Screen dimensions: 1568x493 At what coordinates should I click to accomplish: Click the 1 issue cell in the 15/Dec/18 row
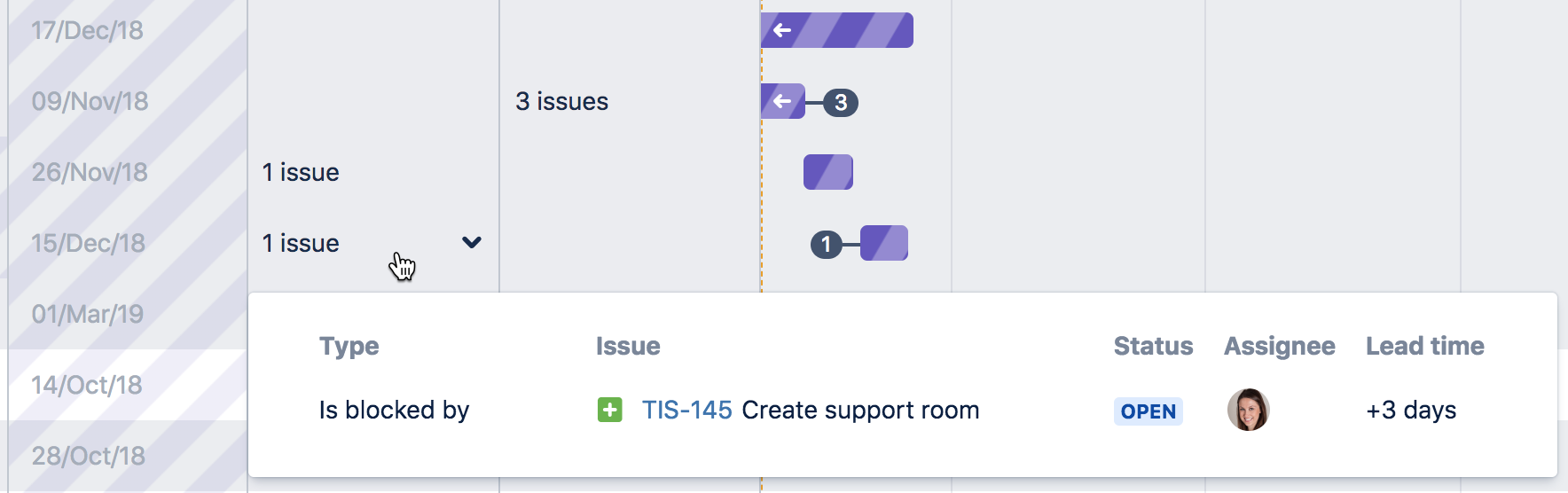(301, 243)
